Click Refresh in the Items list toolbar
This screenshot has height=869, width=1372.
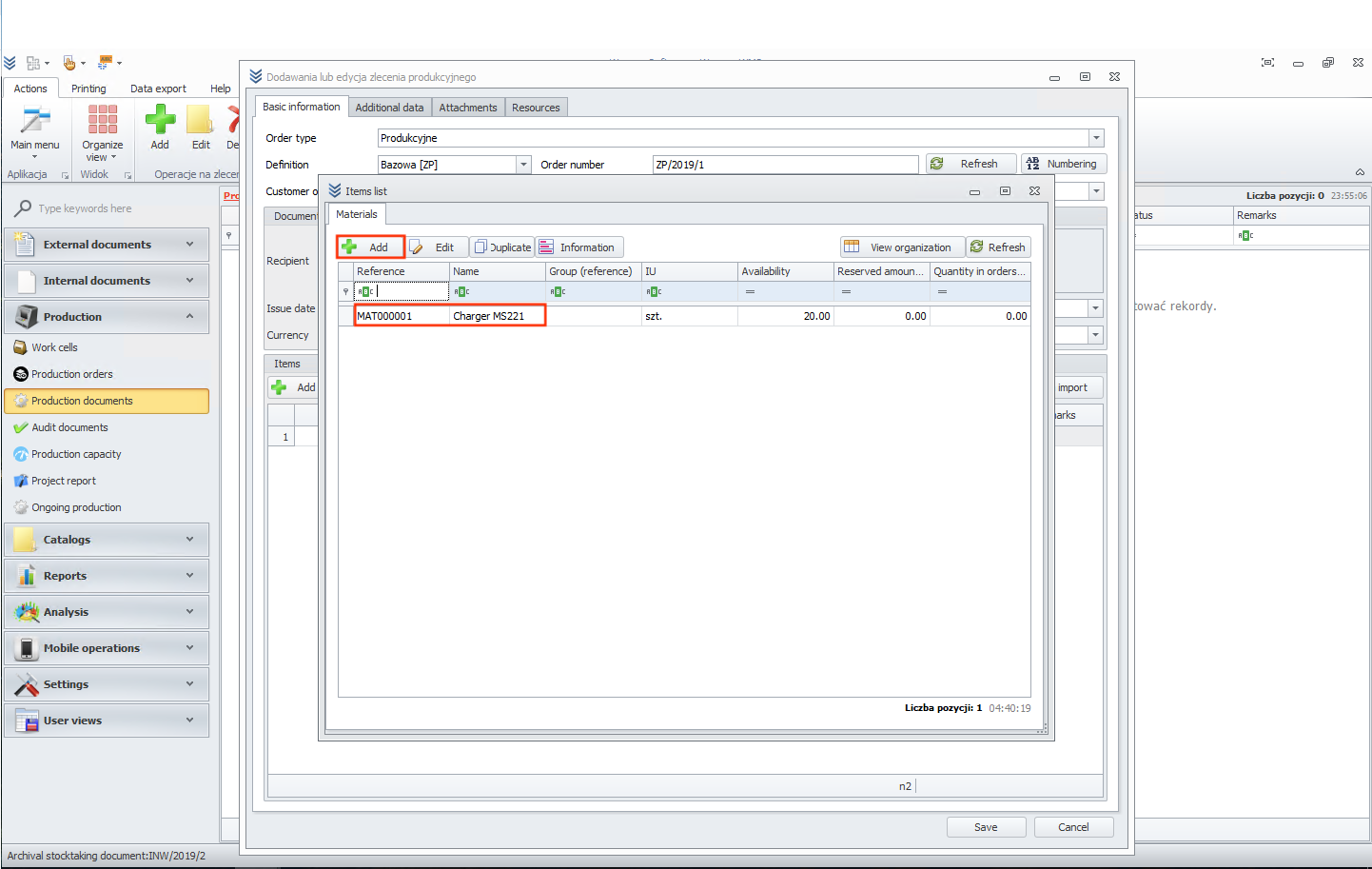coord(998,247)
